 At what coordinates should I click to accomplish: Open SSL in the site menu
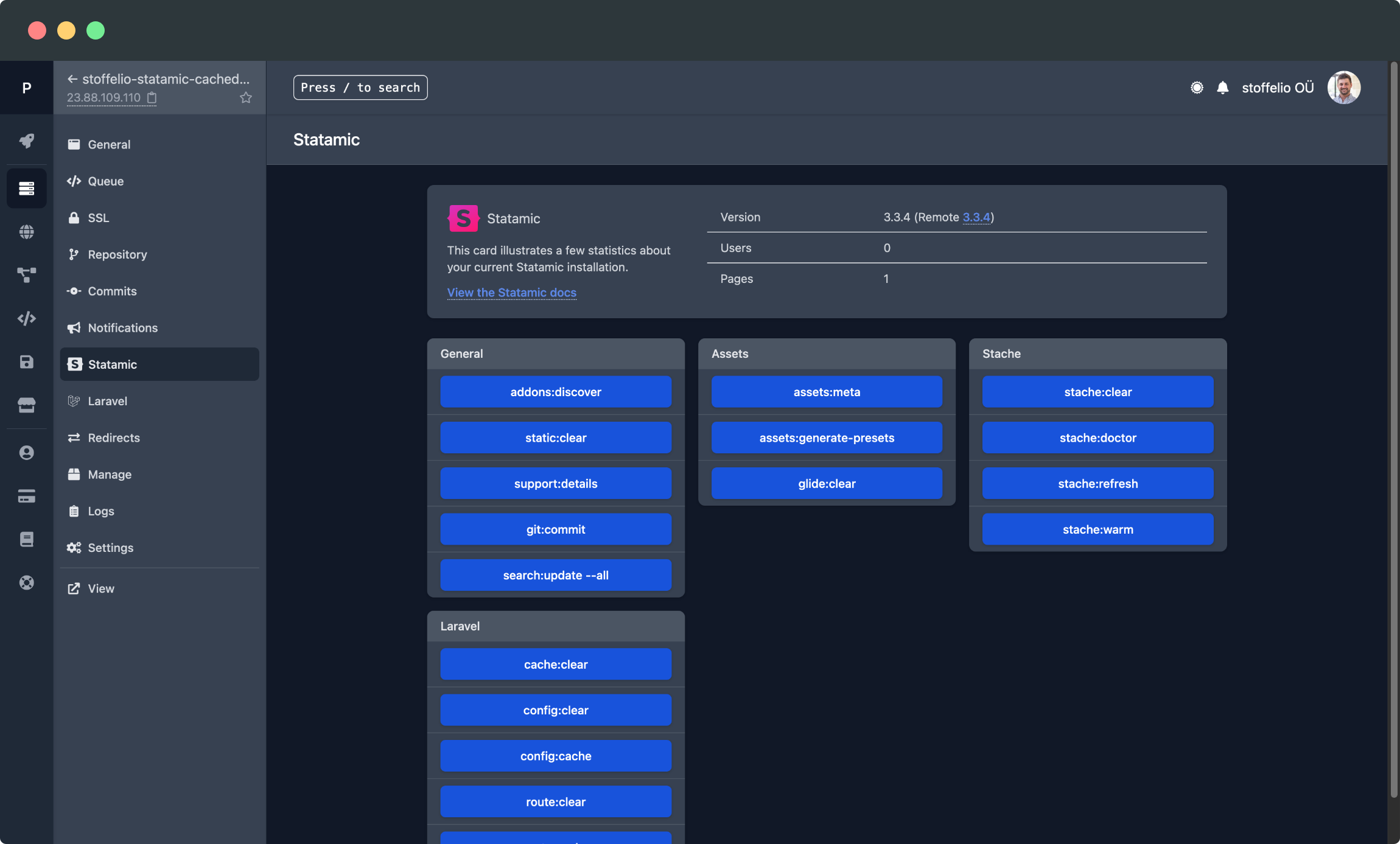(x=159, y=218)
